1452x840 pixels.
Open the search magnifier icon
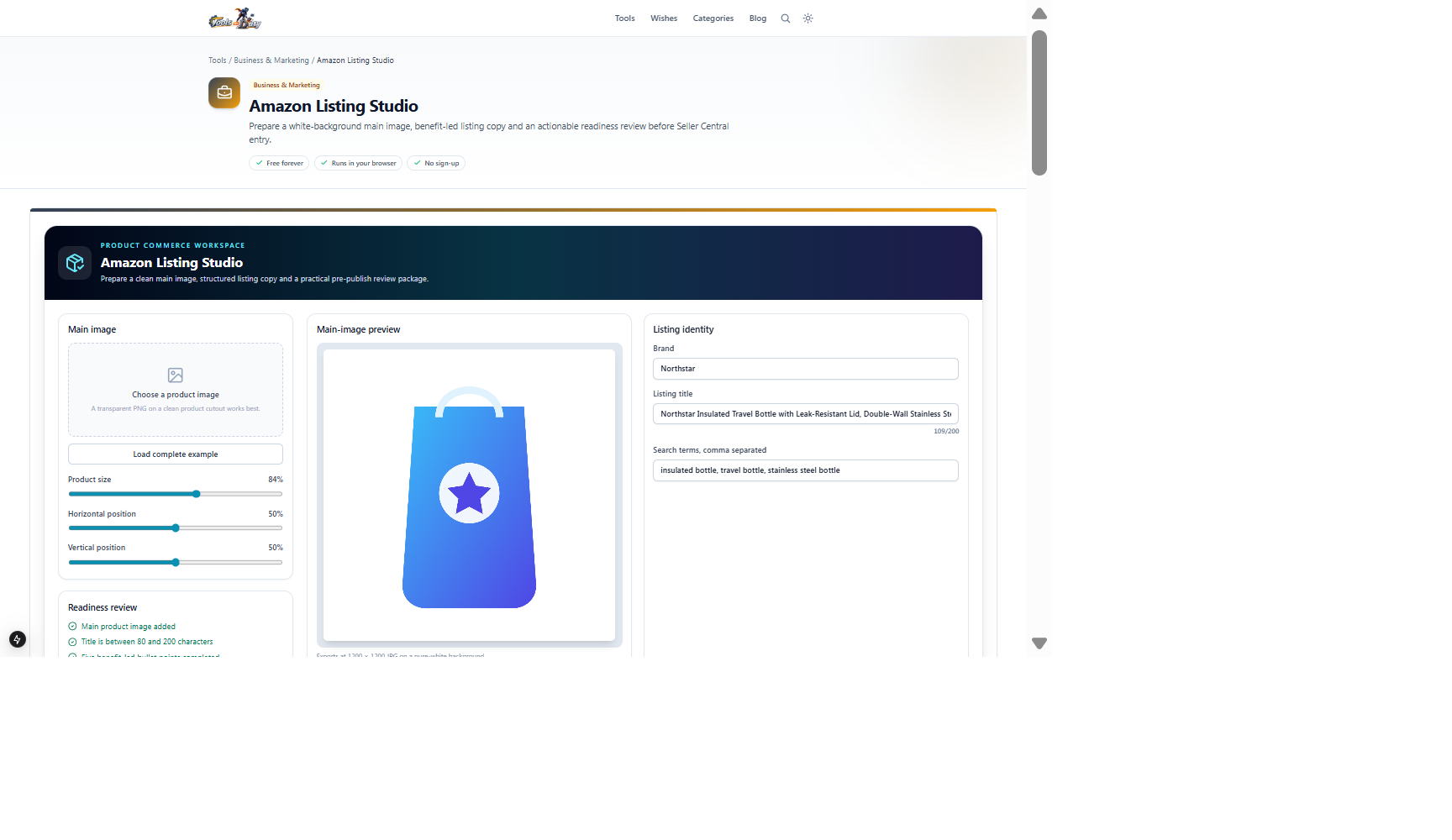[x=786, y=18]
